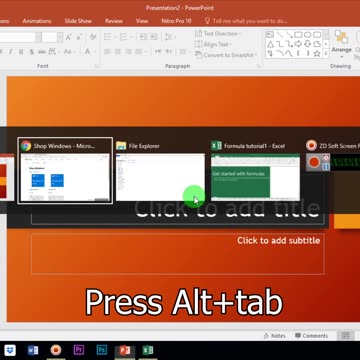Click the Tell me what you want search

[246, 21]
